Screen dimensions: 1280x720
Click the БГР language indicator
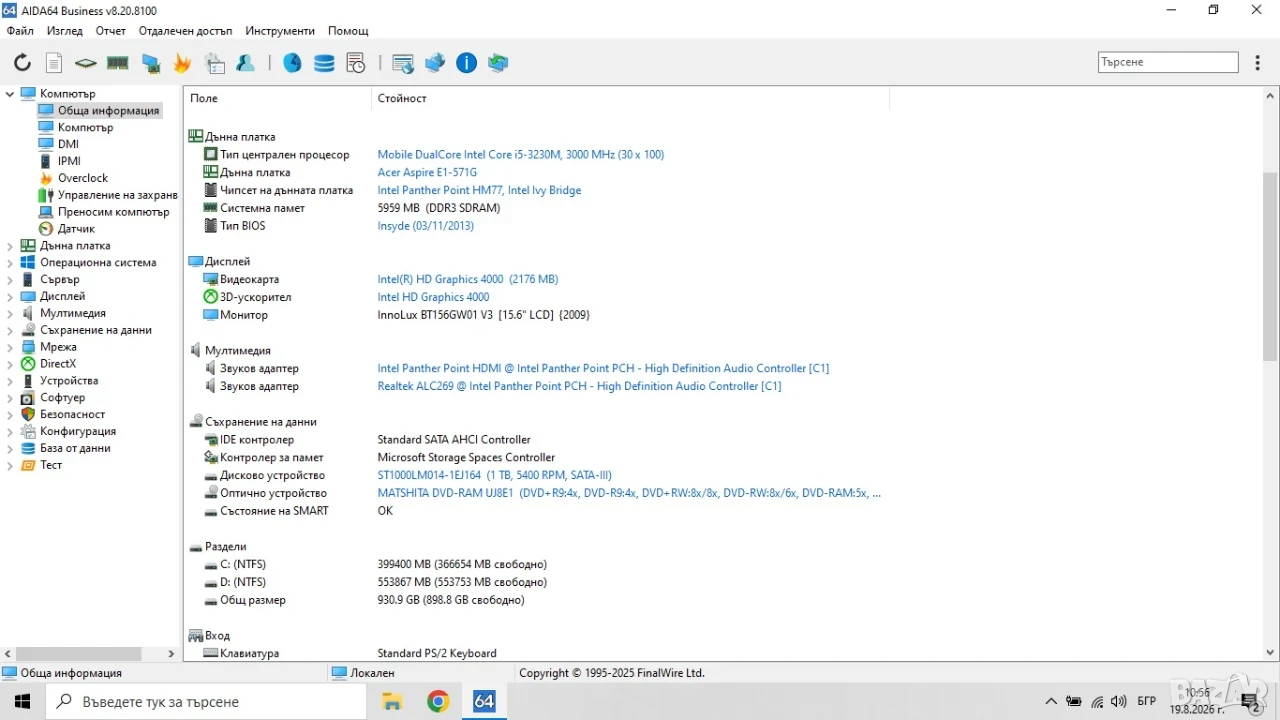[1147, 701]
